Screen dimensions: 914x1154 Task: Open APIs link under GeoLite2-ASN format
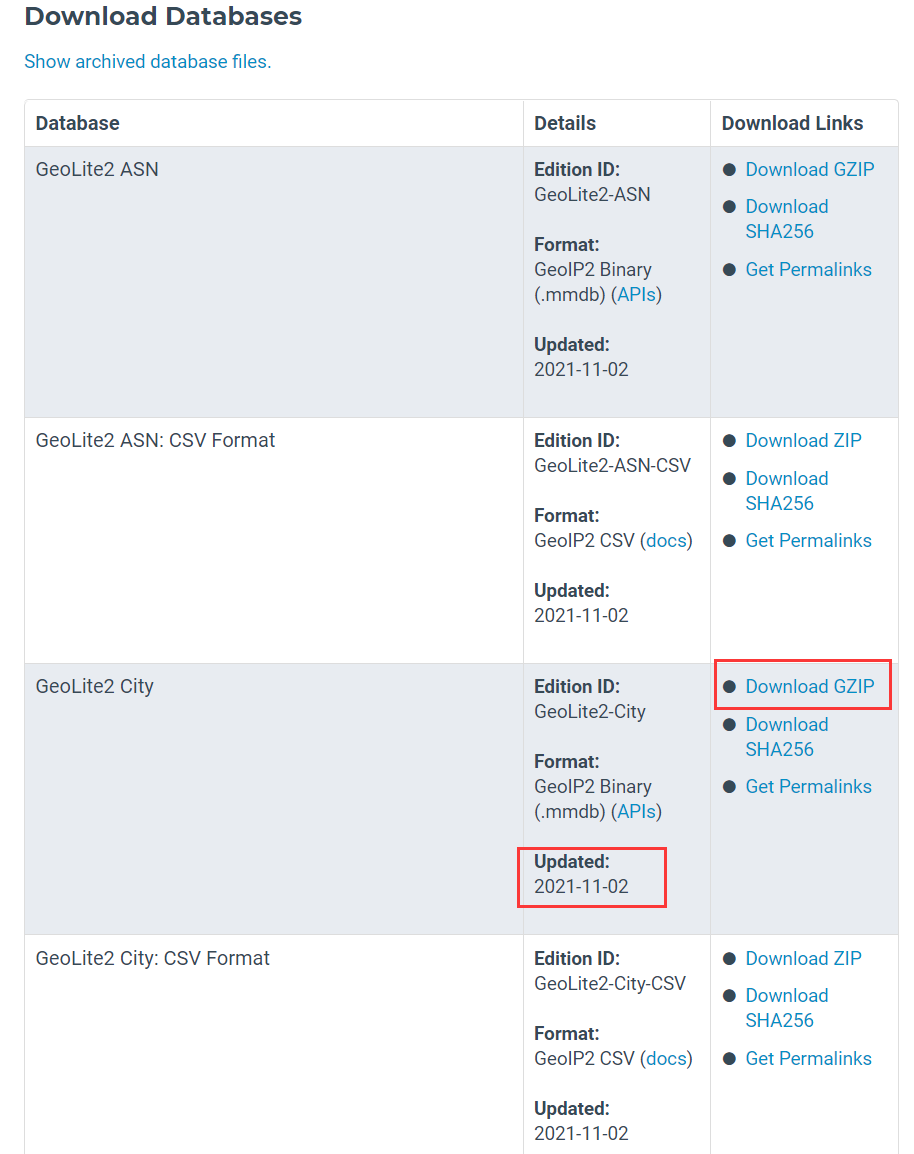[636, 294]
